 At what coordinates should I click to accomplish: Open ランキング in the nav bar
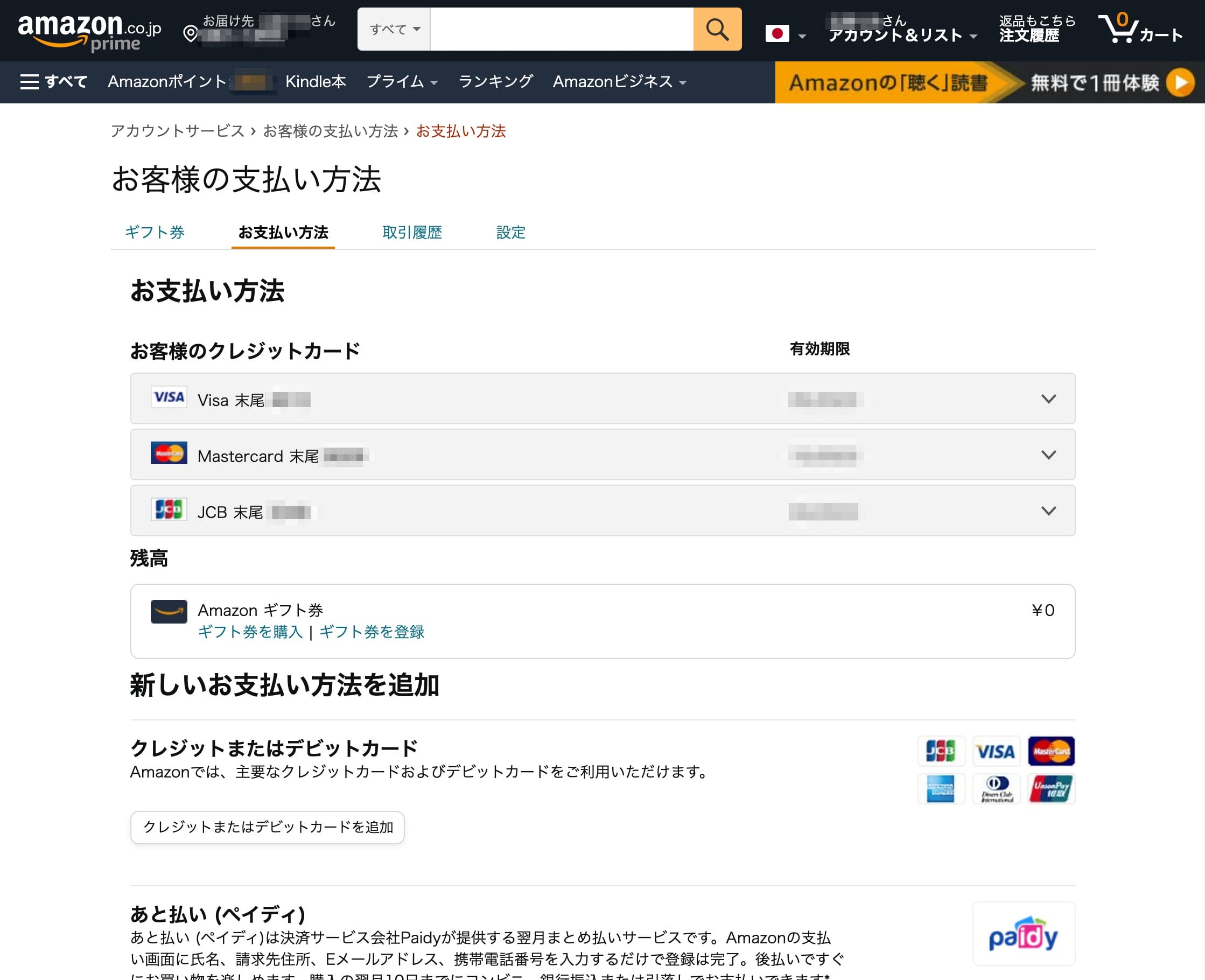[495, 82]
